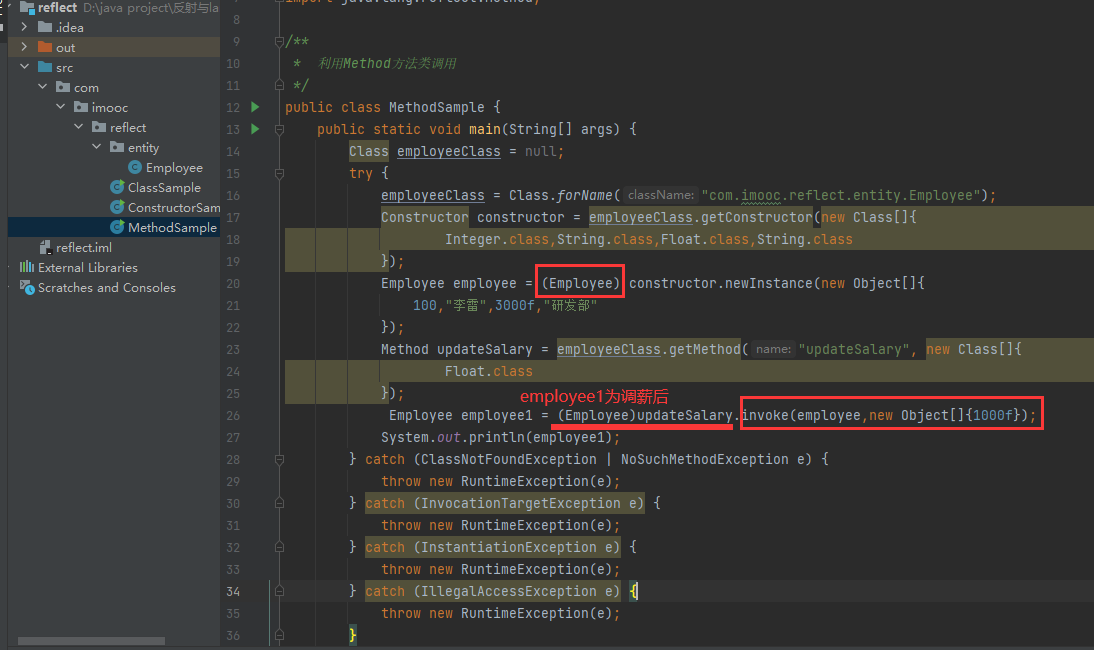Viewport: 1094px width, 650px height.
Task: Click line number 26 in gutter
Action: pyautogui.click(x=233, y=415)
